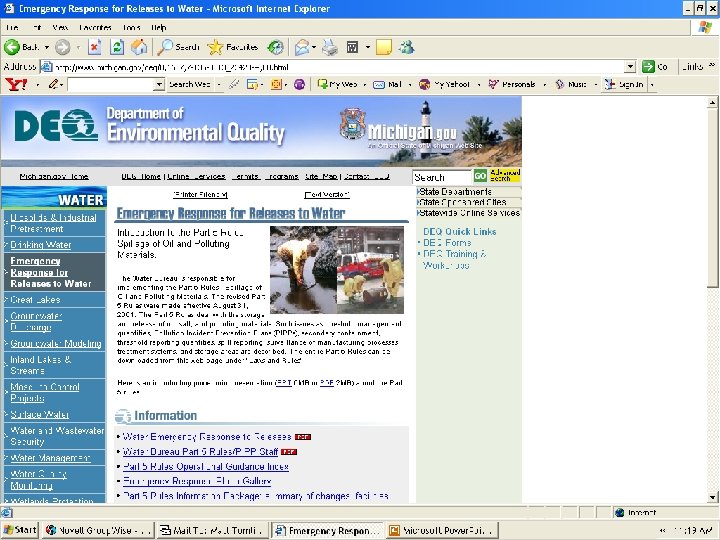Click the Yahoo! Y! logo button
720x540 pixels.
click(x=16, y=84)
